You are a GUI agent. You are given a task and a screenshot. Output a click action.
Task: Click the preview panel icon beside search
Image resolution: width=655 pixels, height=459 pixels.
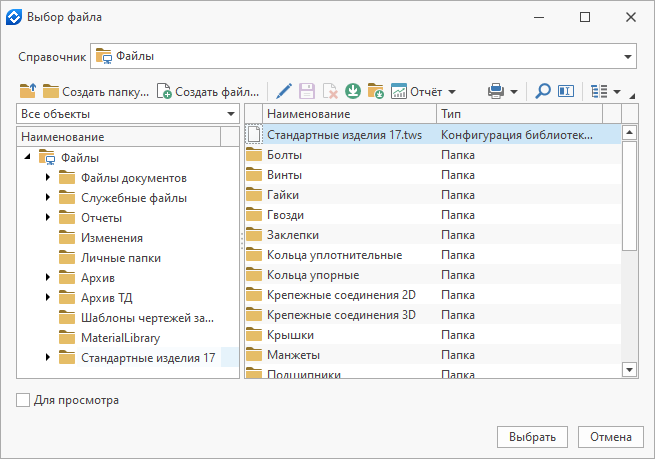pyautogui.click(x=566, y=91)
